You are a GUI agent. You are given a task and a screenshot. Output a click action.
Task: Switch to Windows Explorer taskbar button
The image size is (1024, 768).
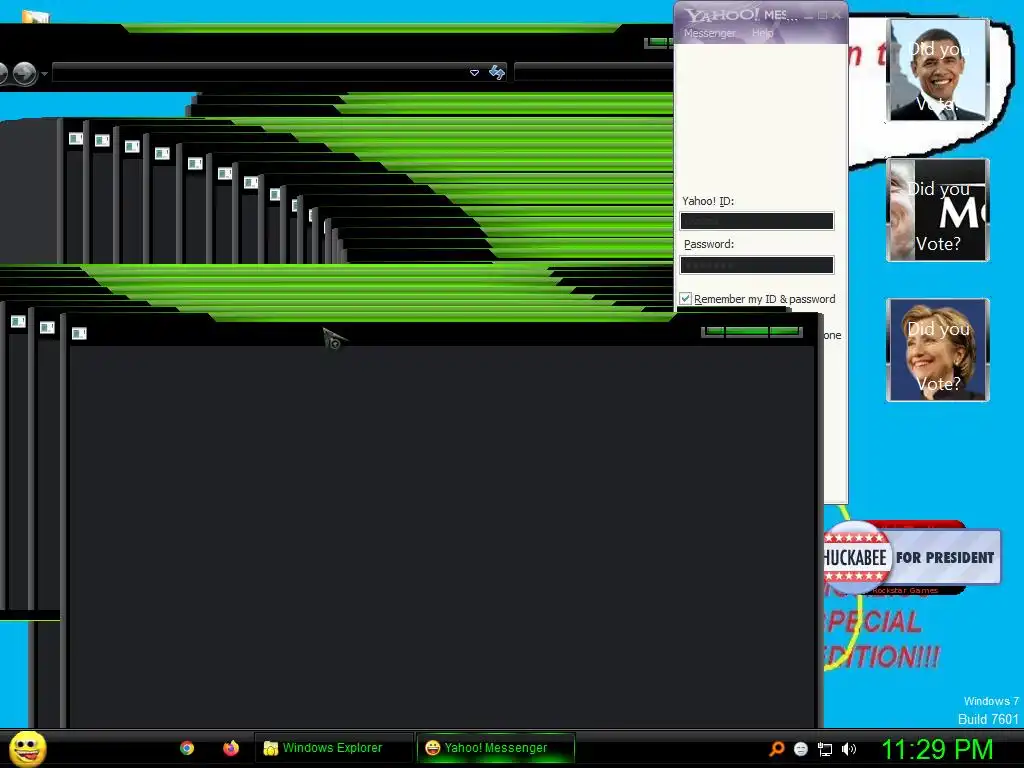coord(333,748)
